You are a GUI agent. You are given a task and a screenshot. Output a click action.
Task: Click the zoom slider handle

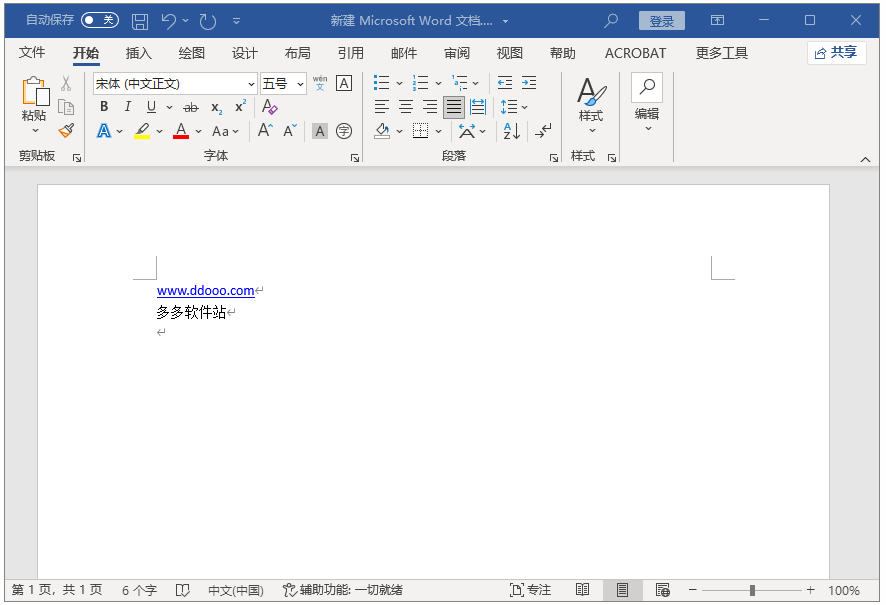pyautogui.click(x=752, y=590)
